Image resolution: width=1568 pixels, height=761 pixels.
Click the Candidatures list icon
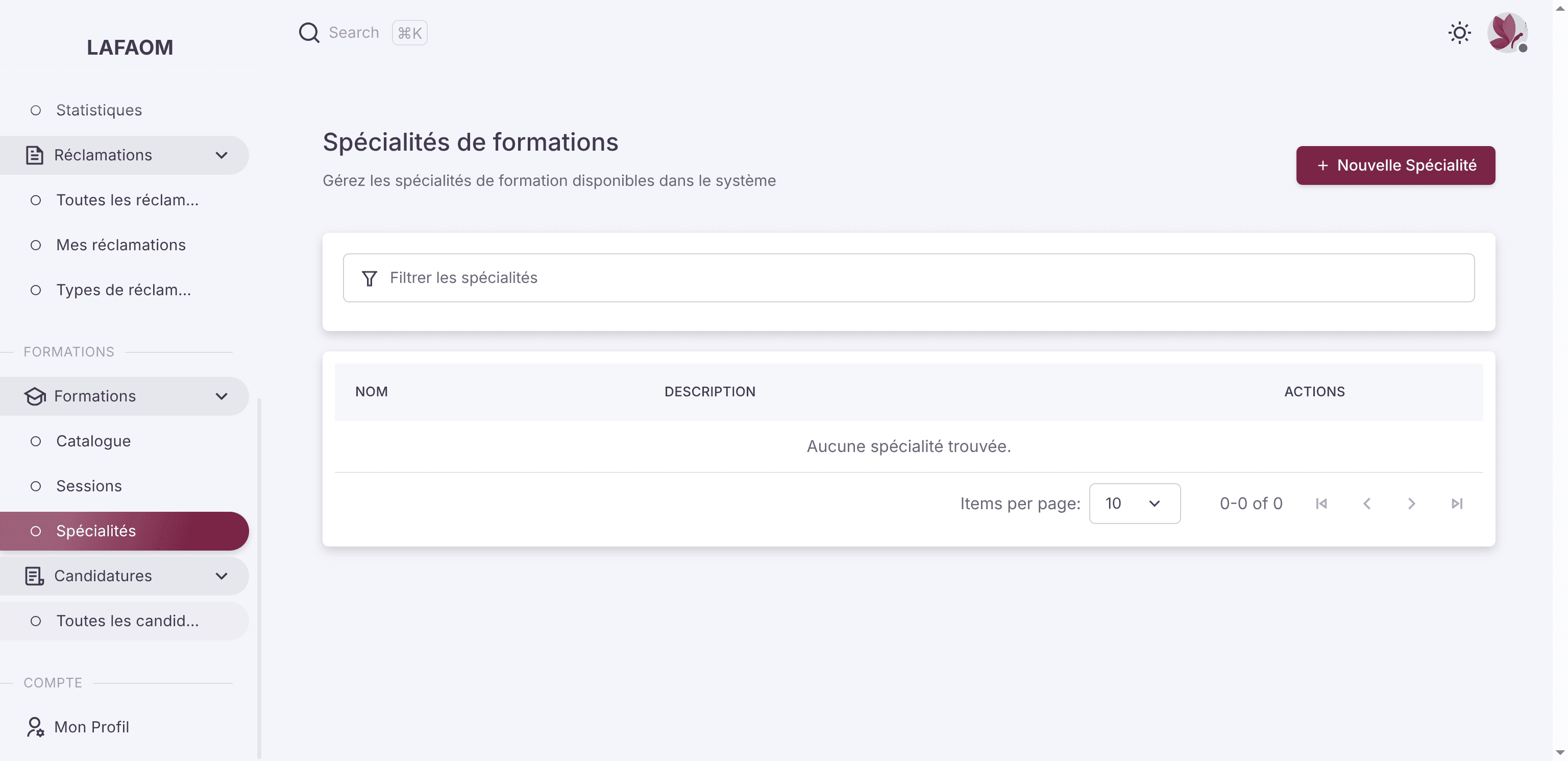pyautogui.click(x=35, y=577)
